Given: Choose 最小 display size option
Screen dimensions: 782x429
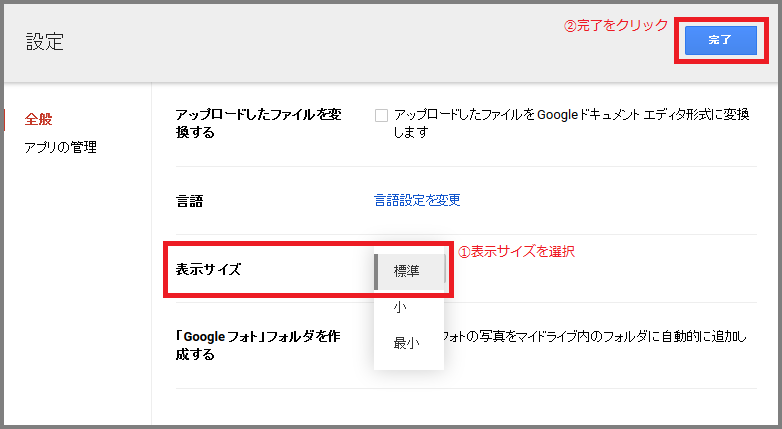Looking at the screenshot, I should click(409, 343).
